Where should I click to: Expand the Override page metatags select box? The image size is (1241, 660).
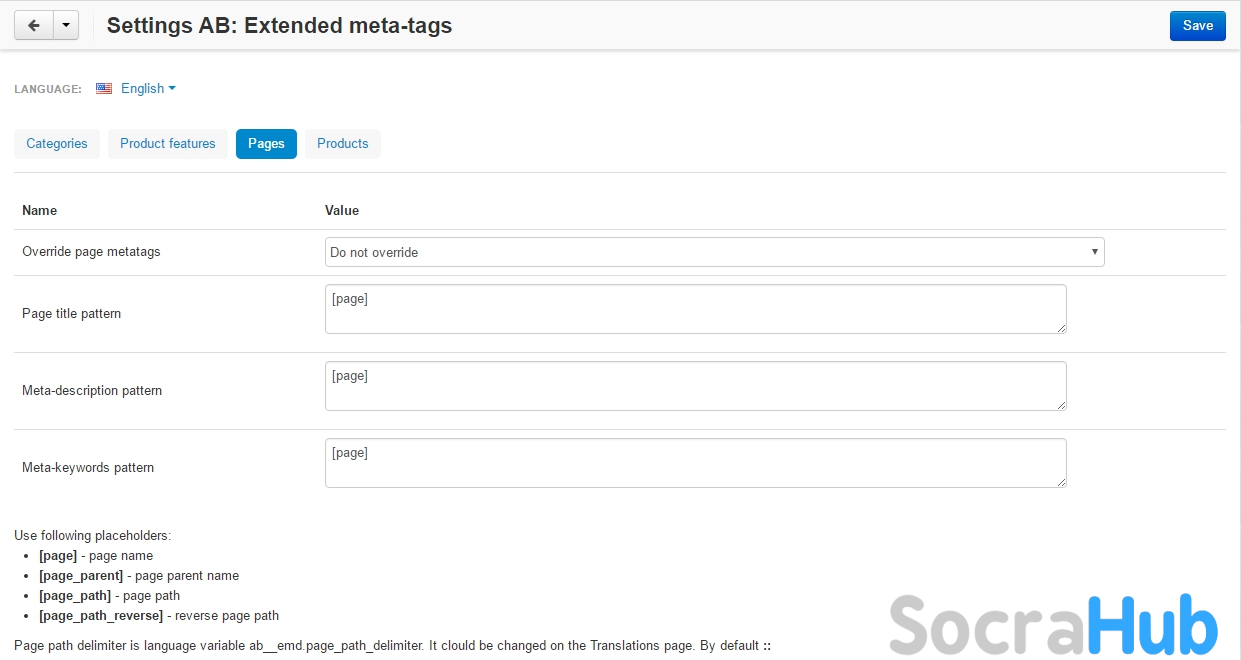tap(714, 252)
